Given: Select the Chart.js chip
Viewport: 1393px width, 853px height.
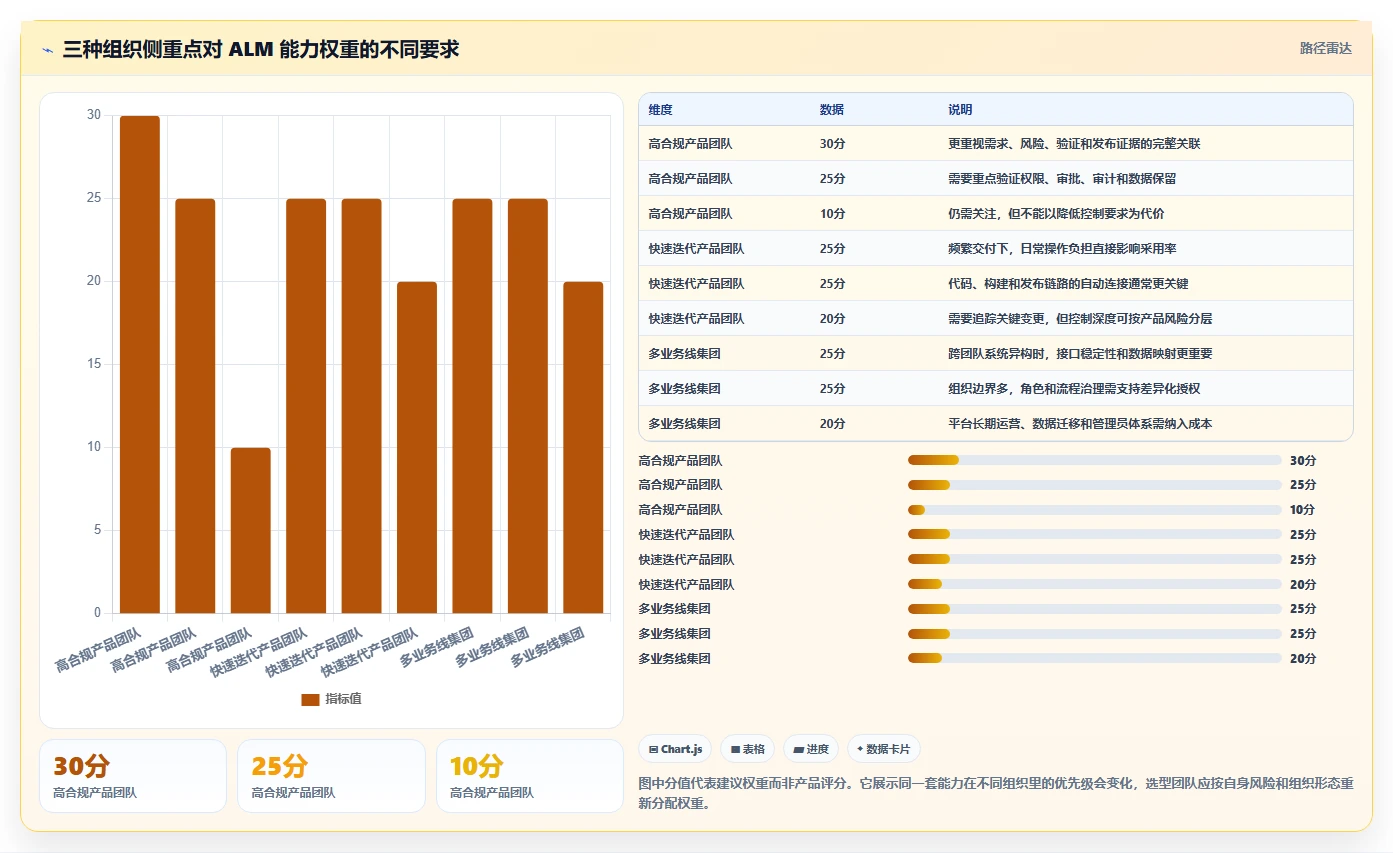Looking at the screenshot, I should point(675,749).
